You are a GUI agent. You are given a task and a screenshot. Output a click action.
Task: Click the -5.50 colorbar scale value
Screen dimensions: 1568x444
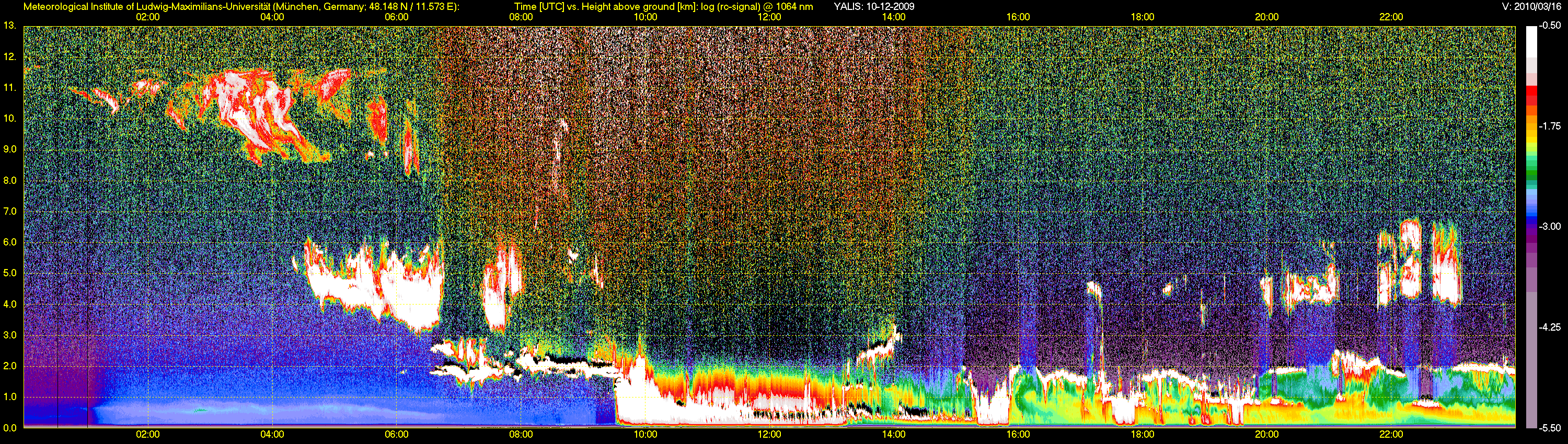click(x=1550, y=428)
